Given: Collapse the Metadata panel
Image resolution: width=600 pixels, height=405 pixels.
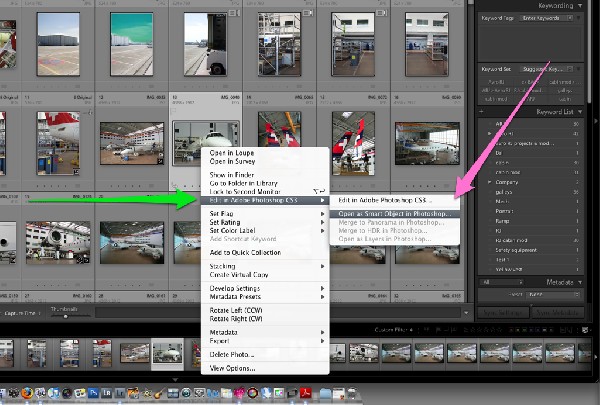Looking at the screenshot, I should (x=580, y=282).
